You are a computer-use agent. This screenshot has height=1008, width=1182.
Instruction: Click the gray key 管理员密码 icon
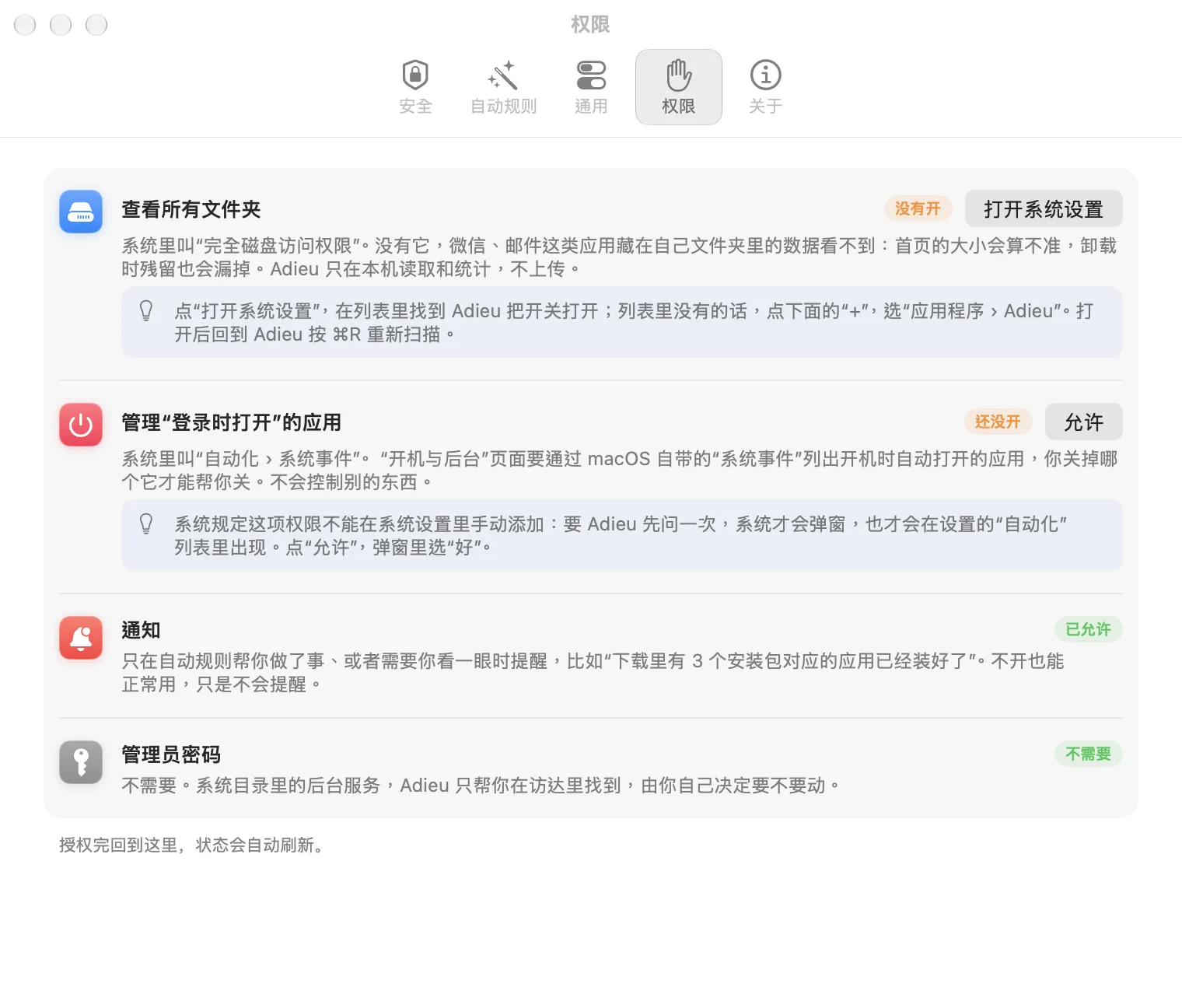pyautogui.click(x=81, y=762)
